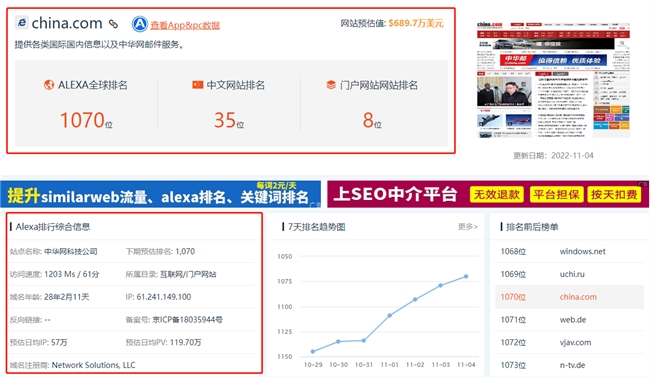Screen dimensions: 650x378
Task: Click the site valuation $689.7万美元
Action: coord(416,23)
